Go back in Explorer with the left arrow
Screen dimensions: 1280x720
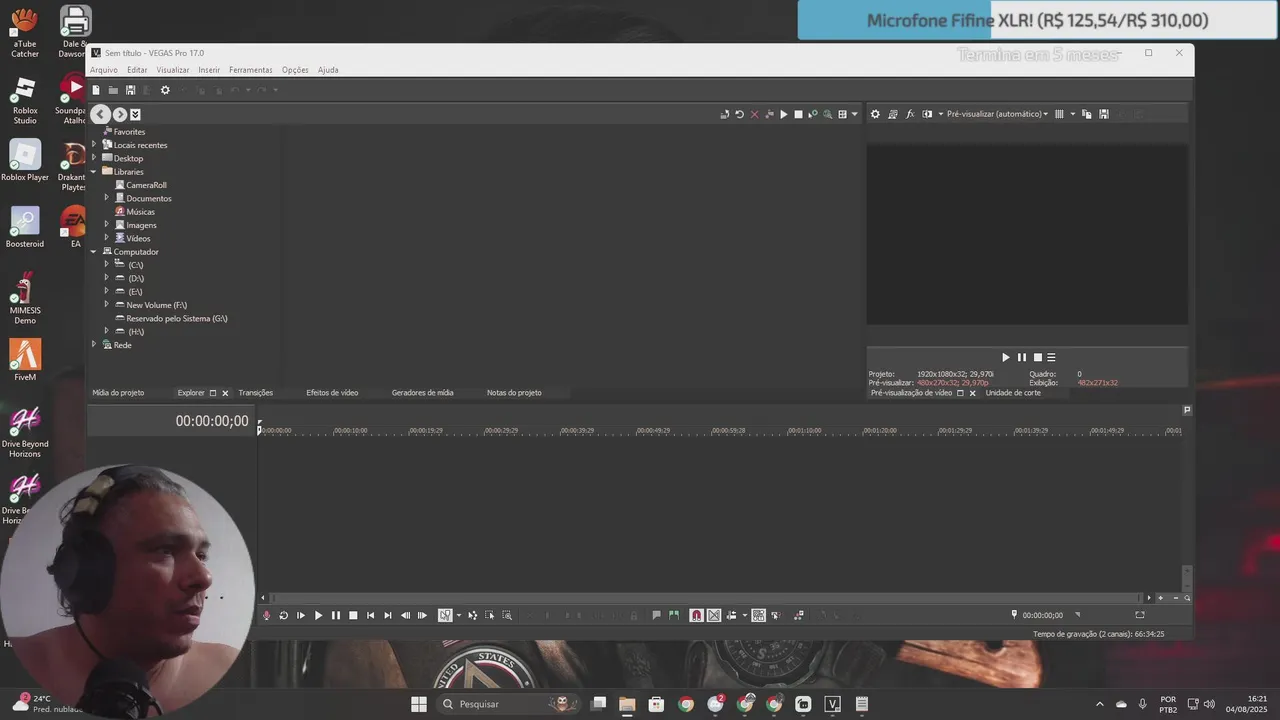[x=100, y=115]
